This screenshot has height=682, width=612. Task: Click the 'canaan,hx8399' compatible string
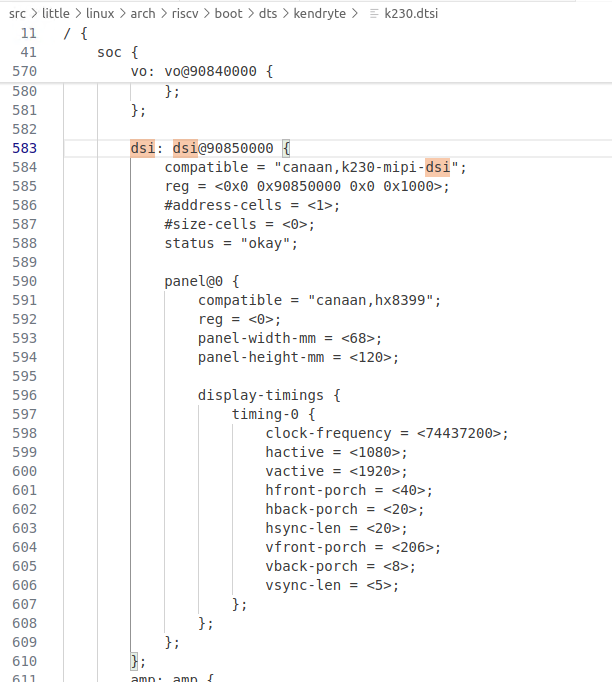point(374,300)
